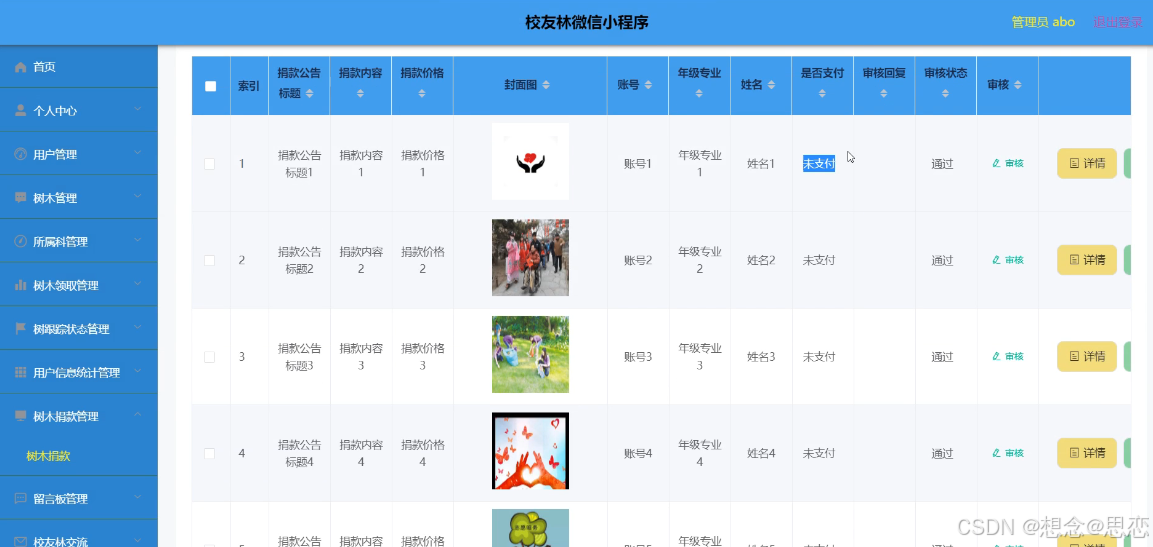Toggle the select-all header checkbox
Image resolution: width=1153 pixels, height=547 pixels.
(210, 86)
